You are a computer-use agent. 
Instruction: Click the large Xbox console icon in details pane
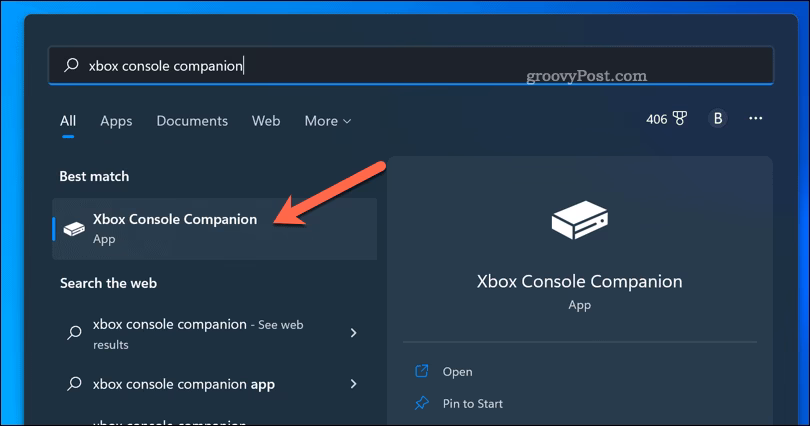coord(580,220)
